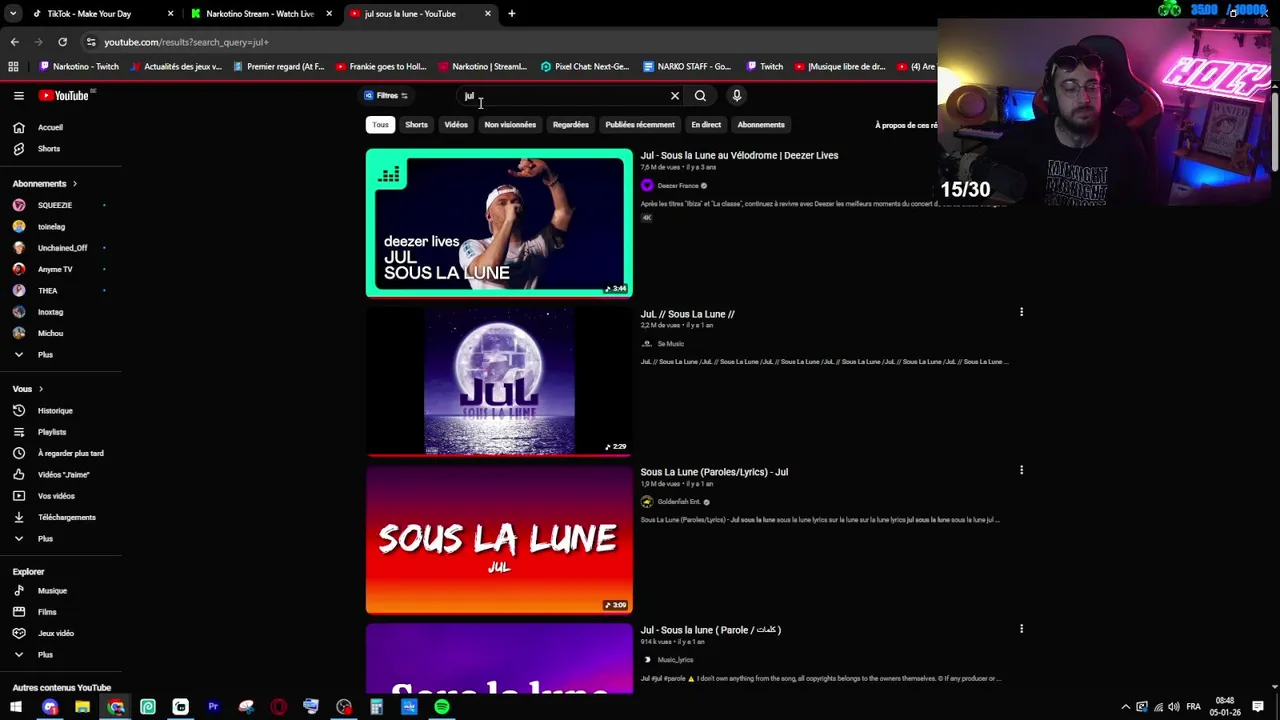1280x720 pixels.
Task: Open the tab search dropdown
Action: coord(12,14)
